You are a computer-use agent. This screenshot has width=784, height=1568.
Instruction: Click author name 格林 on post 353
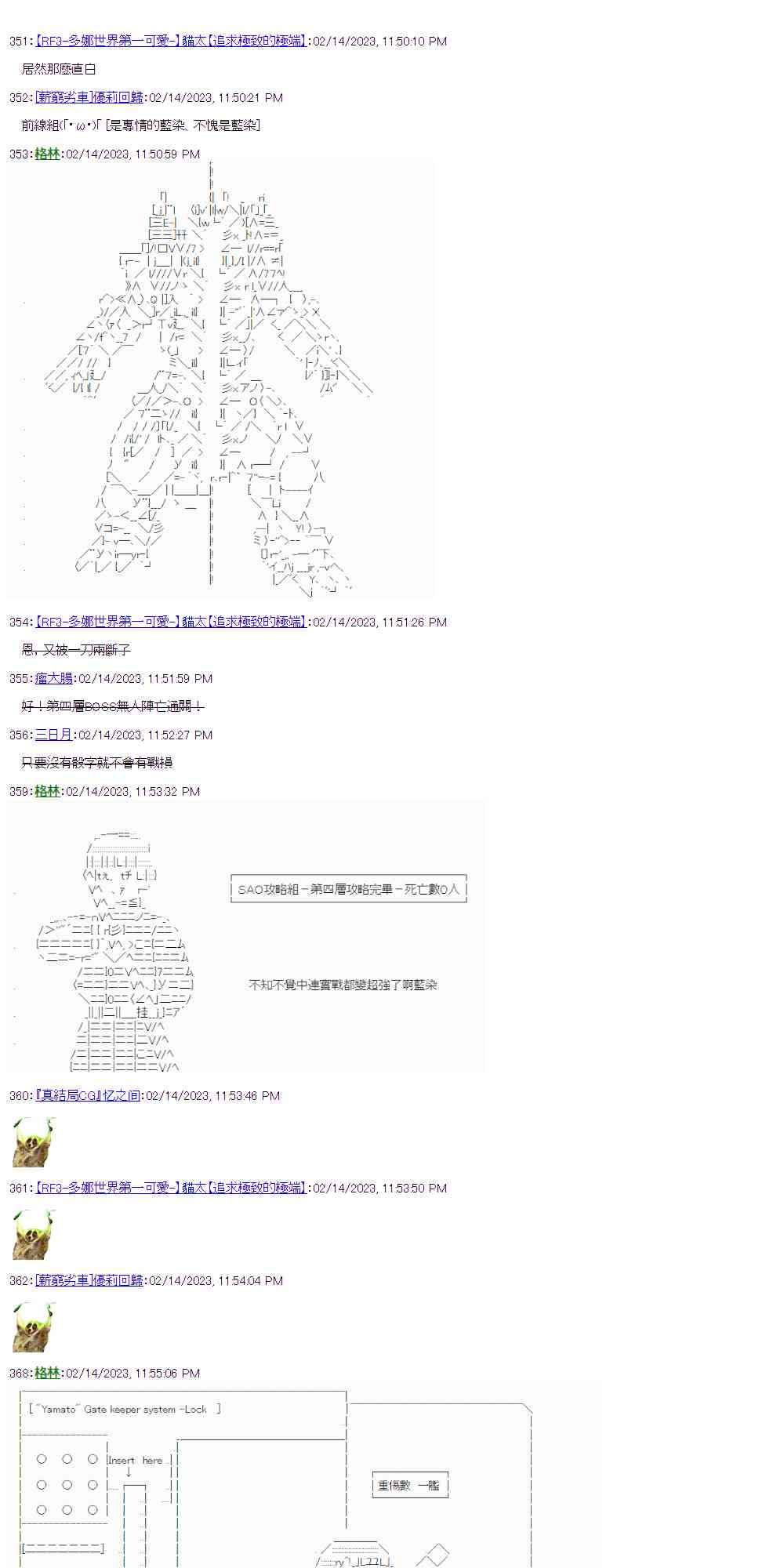point(47,154)
